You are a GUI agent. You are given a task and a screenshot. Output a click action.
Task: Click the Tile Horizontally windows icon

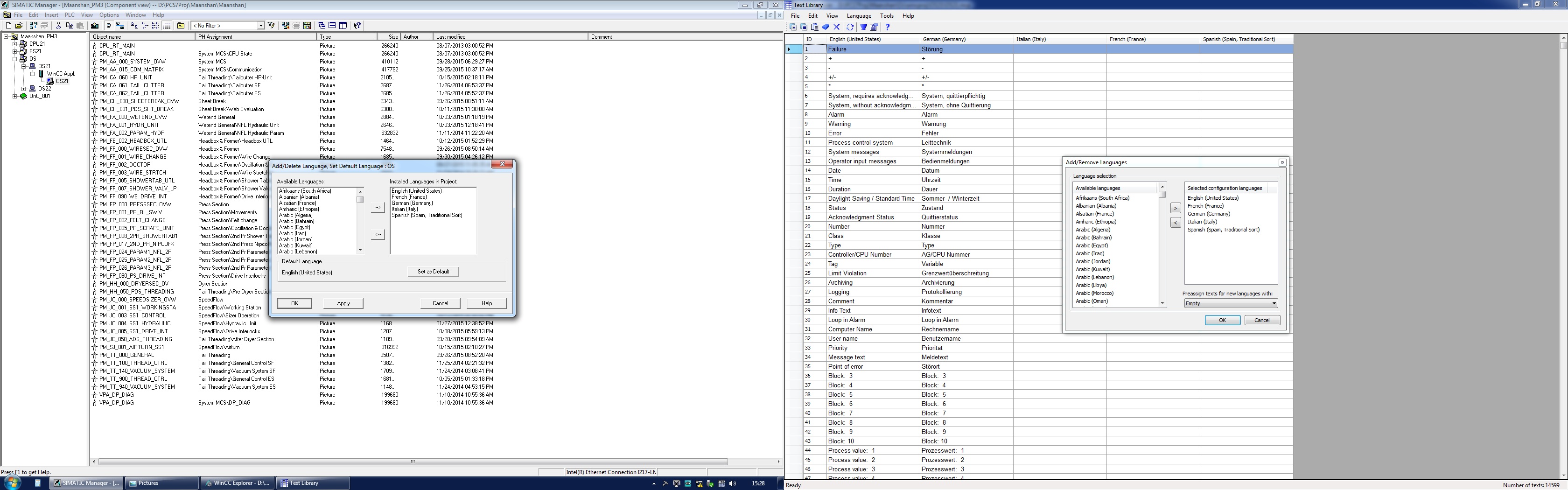(x=332, y=26)
